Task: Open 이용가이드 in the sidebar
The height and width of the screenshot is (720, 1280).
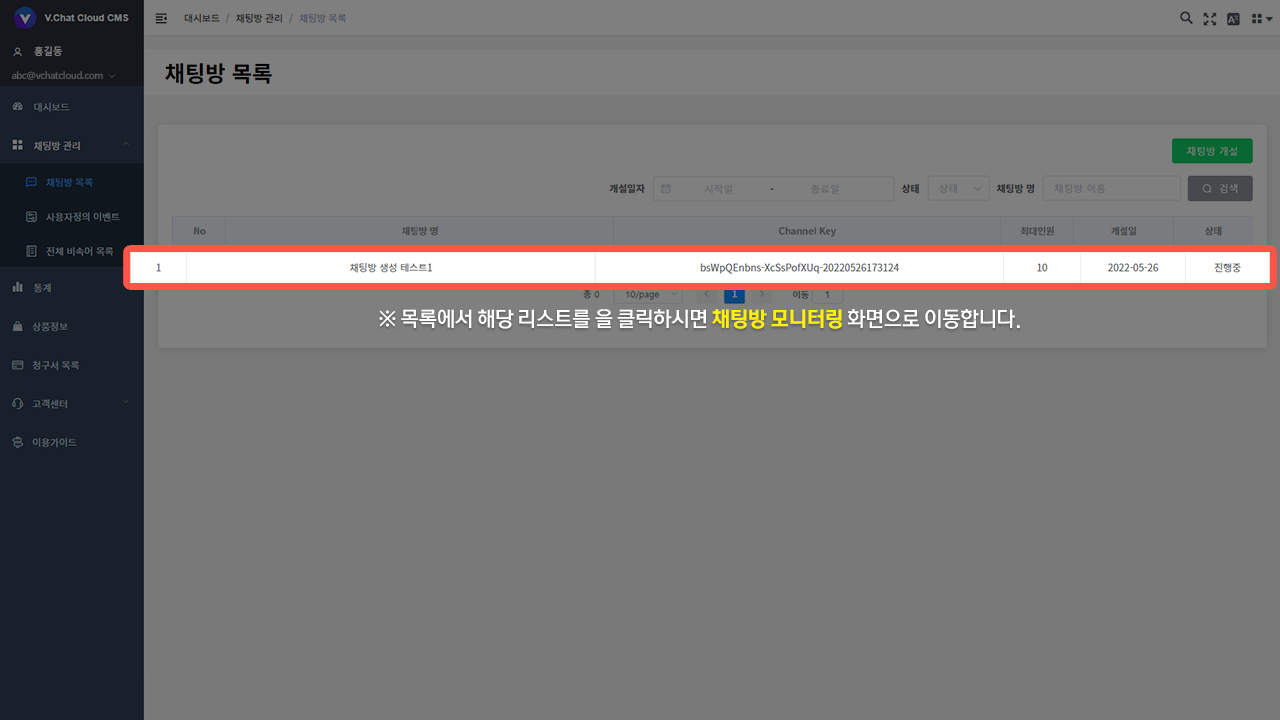Action: pos(72,442)
